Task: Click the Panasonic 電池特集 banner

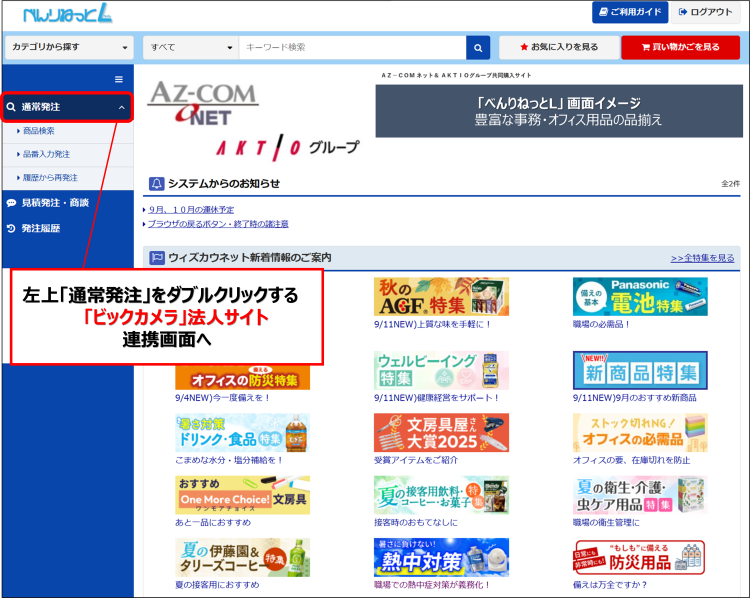Action: tap(640, 297)
